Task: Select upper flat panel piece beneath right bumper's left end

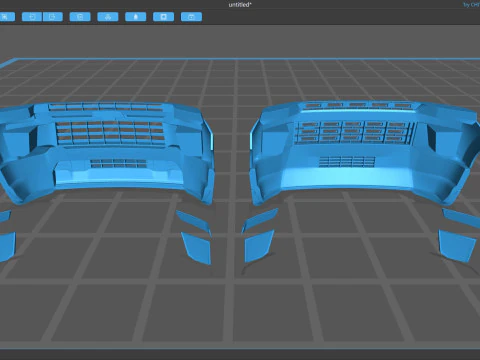Action: pyautogui.click(x=259, y=220)
